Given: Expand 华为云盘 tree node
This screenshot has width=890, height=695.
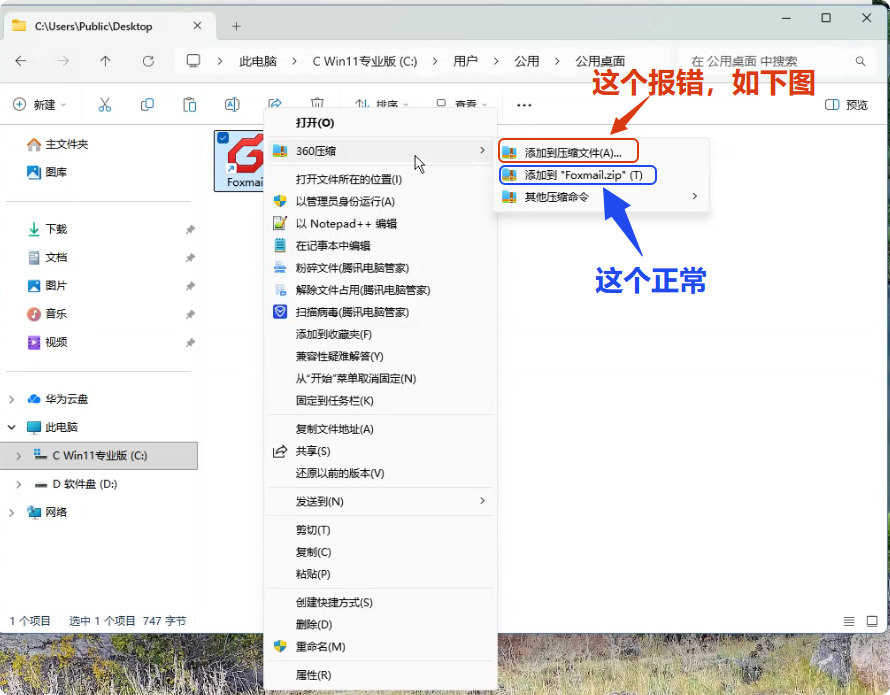Looking at the screenshot, I should point(11,399).
